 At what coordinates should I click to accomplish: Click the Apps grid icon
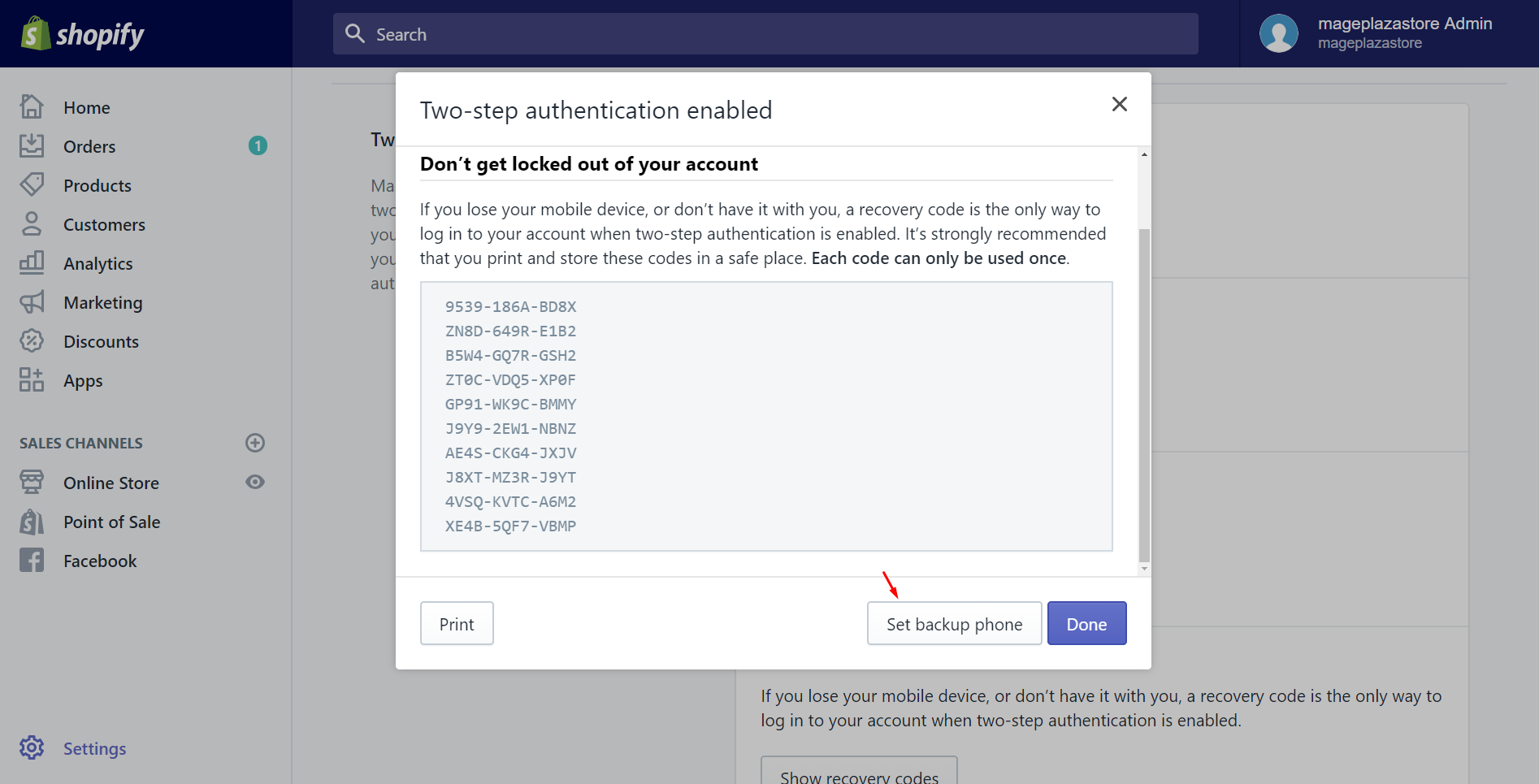32,379
